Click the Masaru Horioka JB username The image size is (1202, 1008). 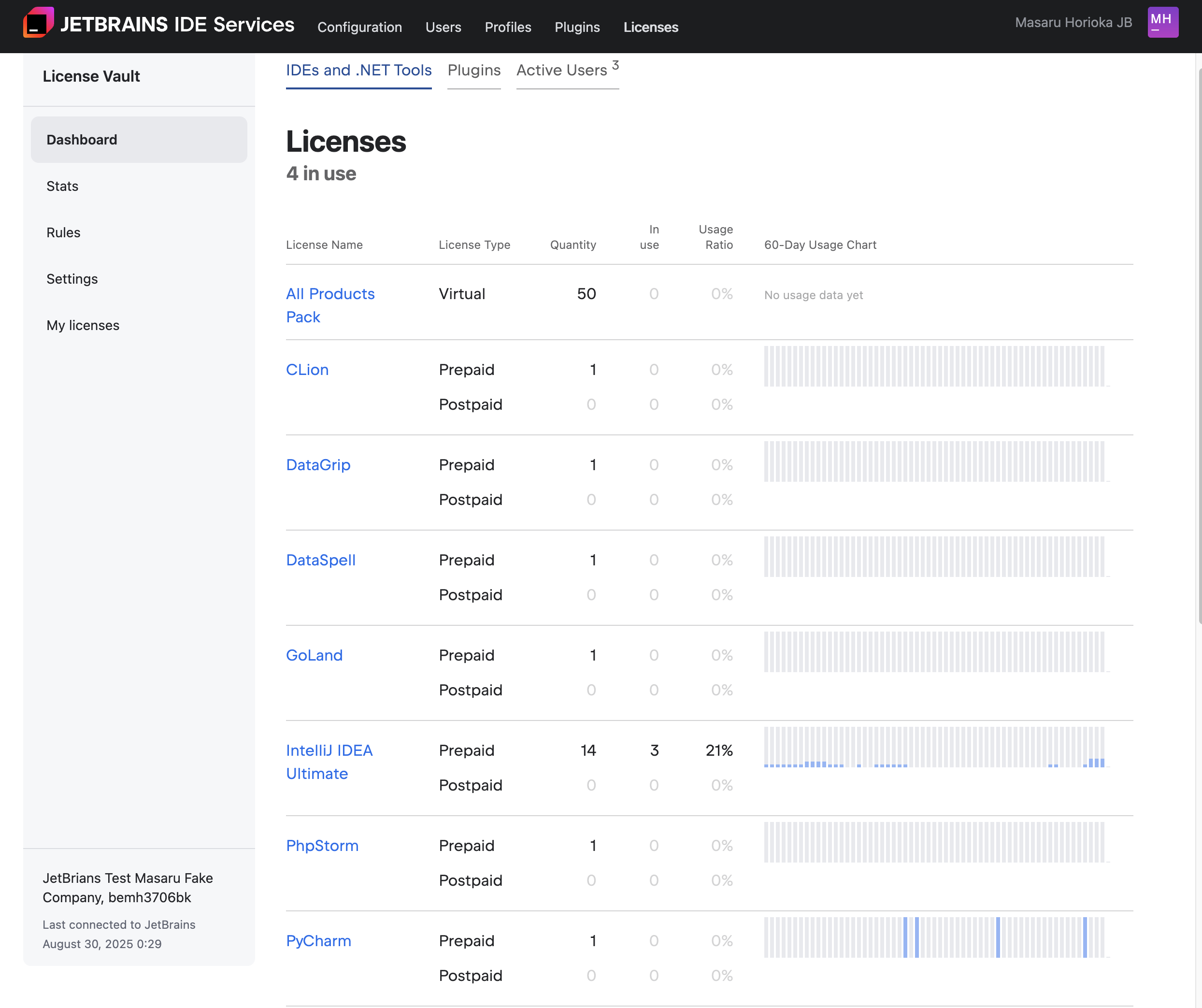coord(1073,22)
